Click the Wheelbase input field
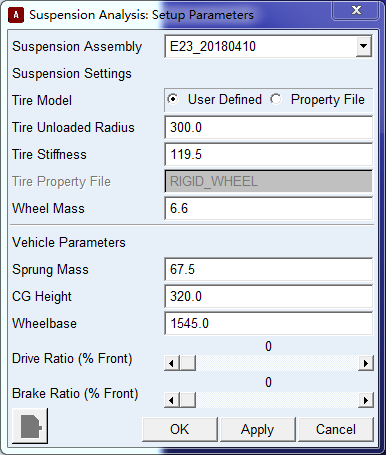The image size is (386, 455). (x=269, y=323)
